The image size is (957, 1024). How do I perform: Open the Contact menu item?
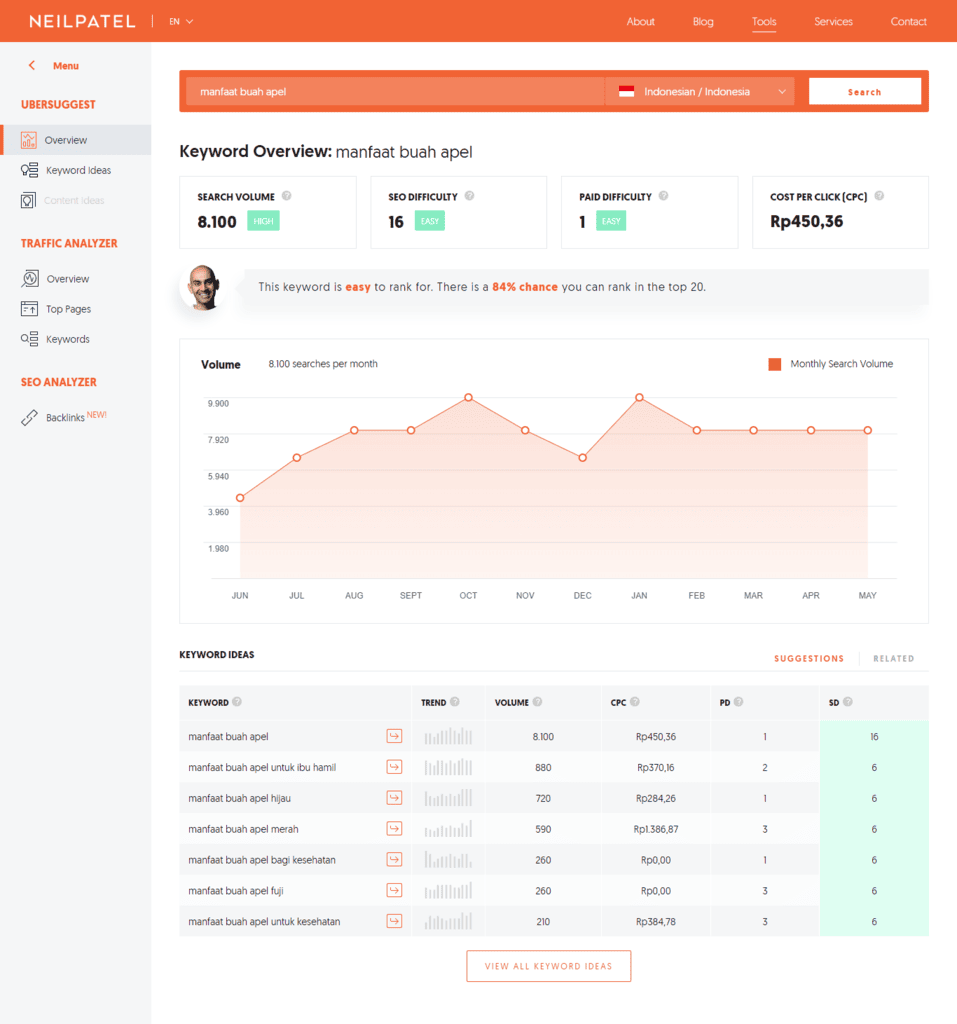908,22
